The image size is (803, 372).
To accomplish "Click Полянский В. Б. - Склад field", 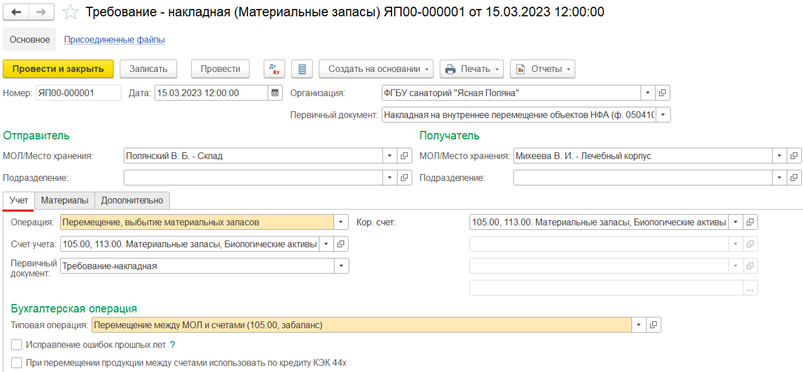I will click(x=253, y=156).
